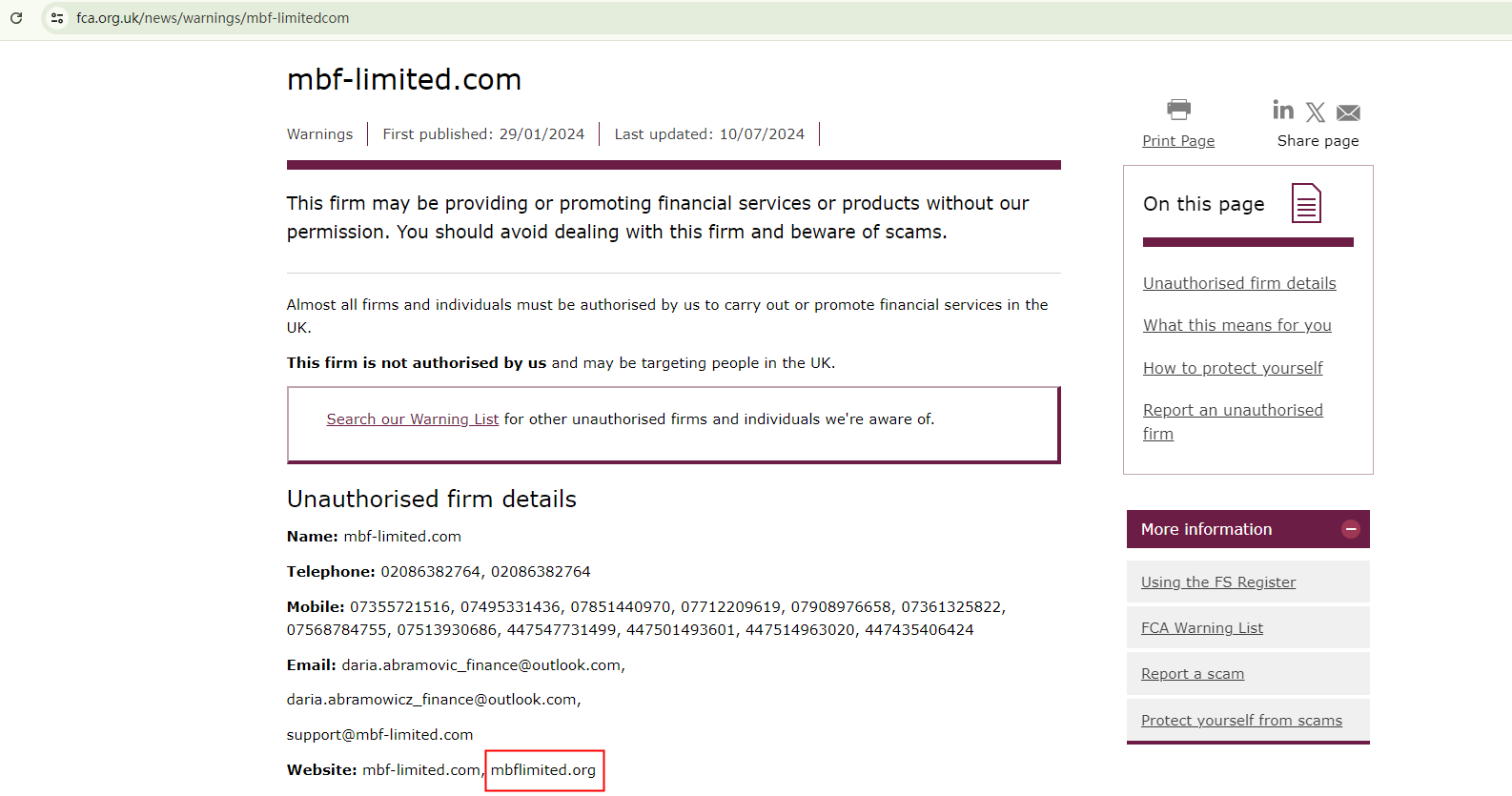This screenshot has width=1512, height=796.
Task: Collapse More information with minus icon
Action: point(1351,529)
